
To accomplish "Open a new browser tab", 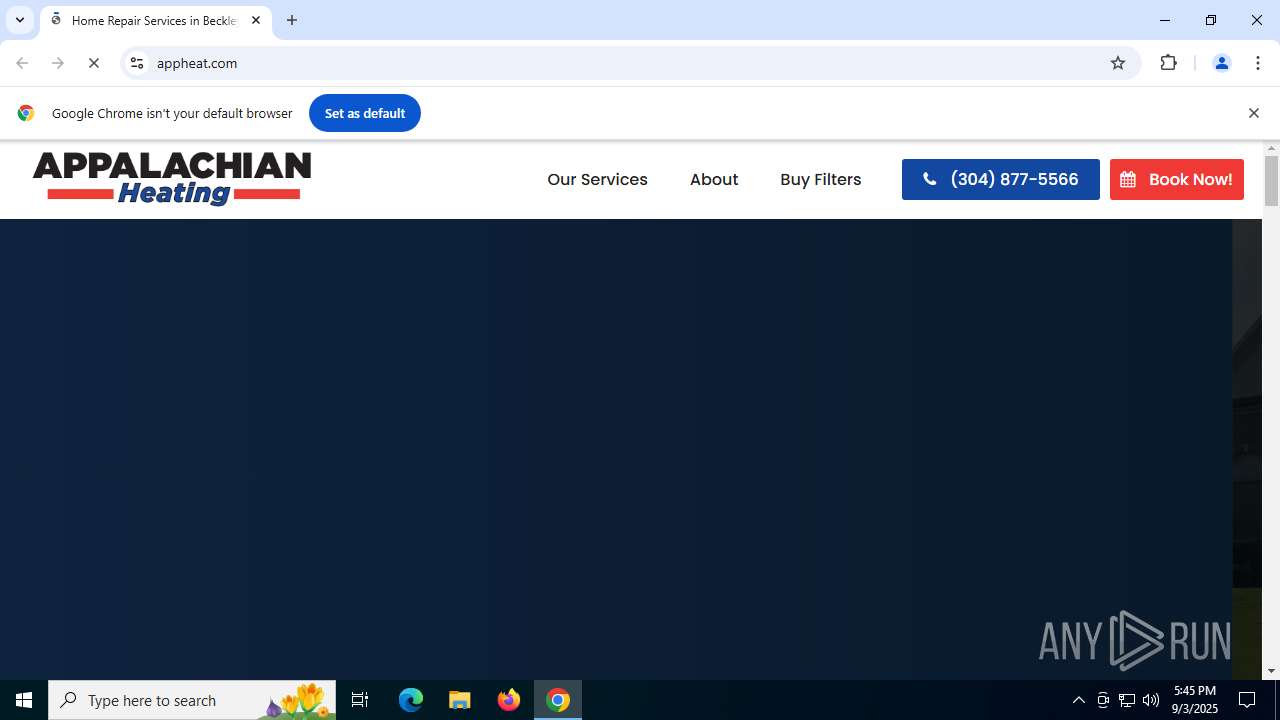I will tap(292, 20).
